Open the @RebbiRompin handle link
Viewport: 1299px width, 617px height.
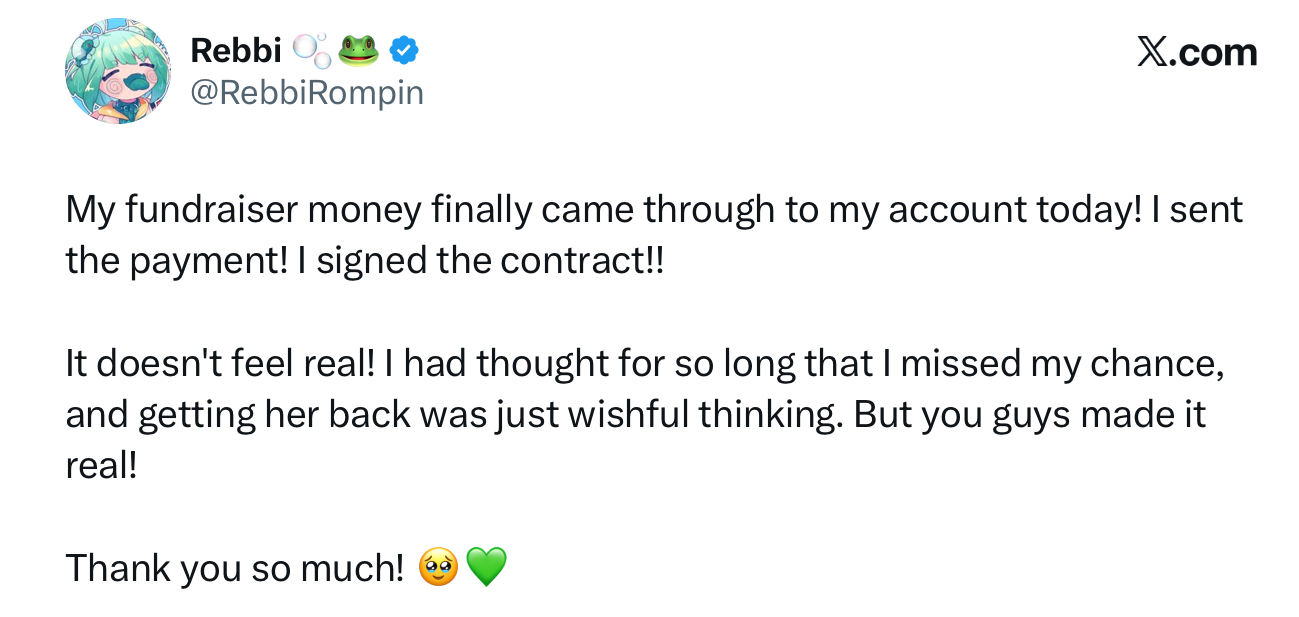[x=307, y=93]
